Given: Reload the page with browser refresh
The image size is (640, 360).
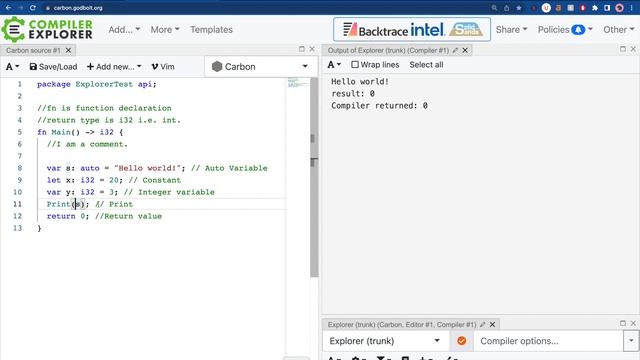Looking at the screenshot, I should [33, 8].
